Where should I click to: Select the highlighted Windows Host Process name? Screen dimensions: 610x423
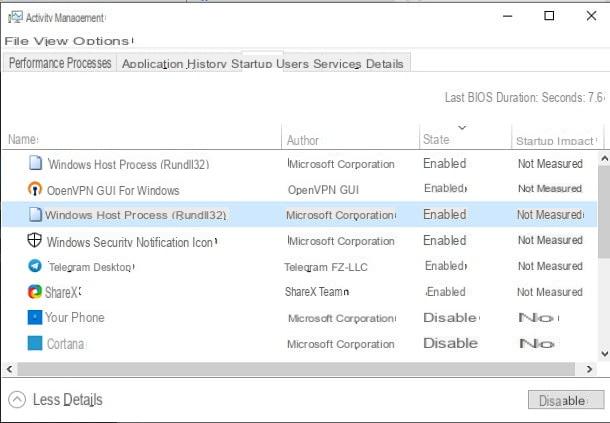(135, 215)
